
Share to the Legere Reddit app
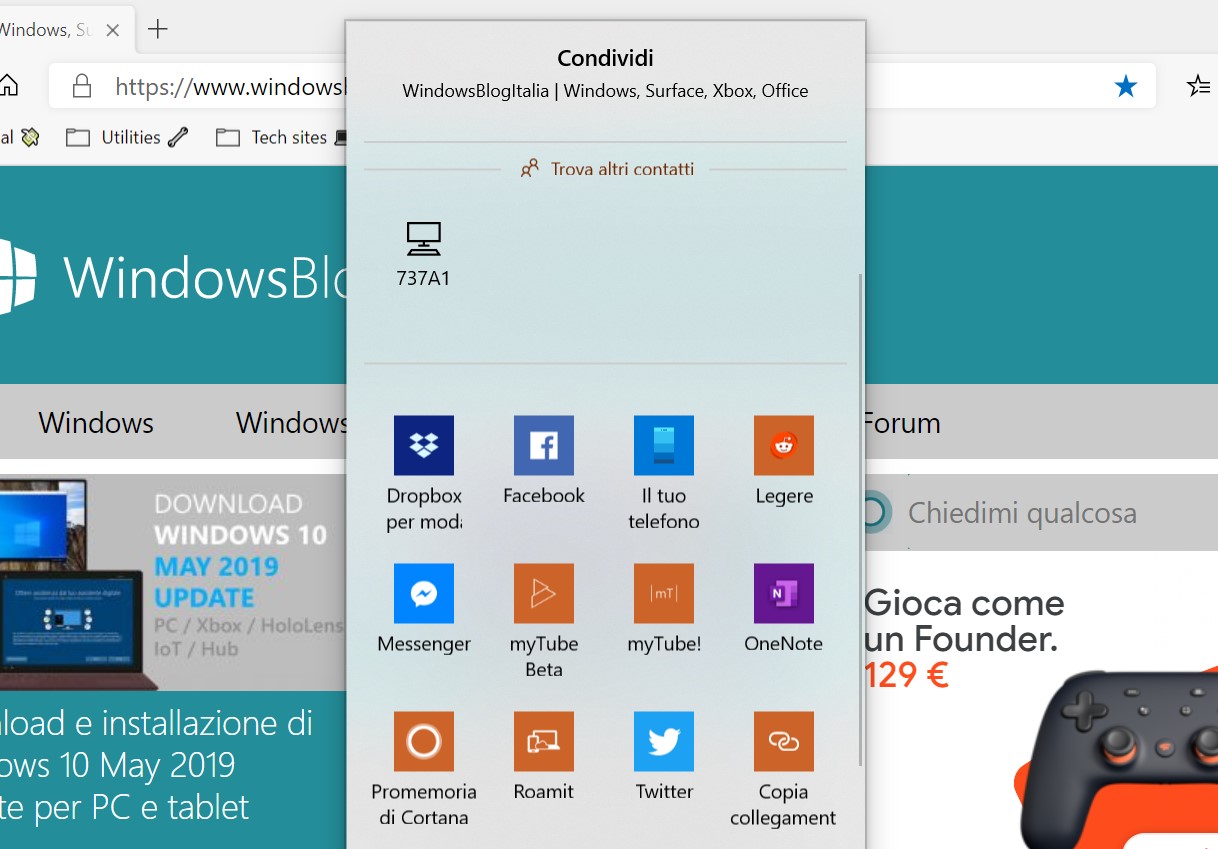pyautogui.click(x=784, y=461)
